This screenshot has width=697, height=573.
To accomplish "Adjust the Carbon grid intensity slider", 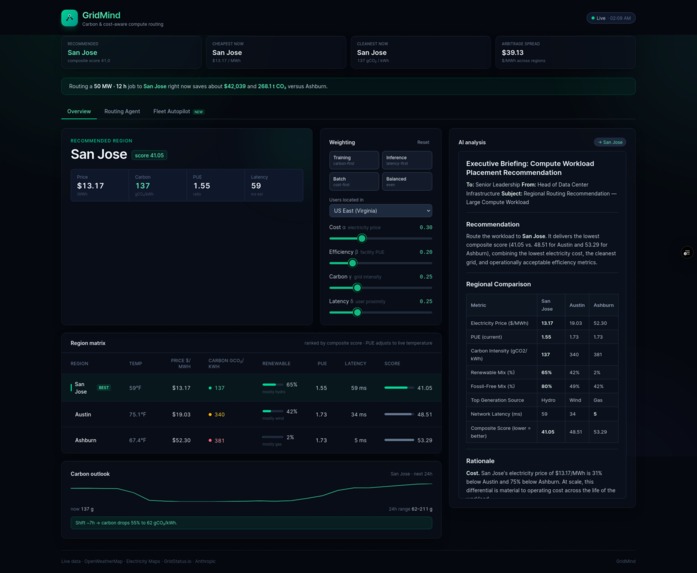I will (381, 288).
